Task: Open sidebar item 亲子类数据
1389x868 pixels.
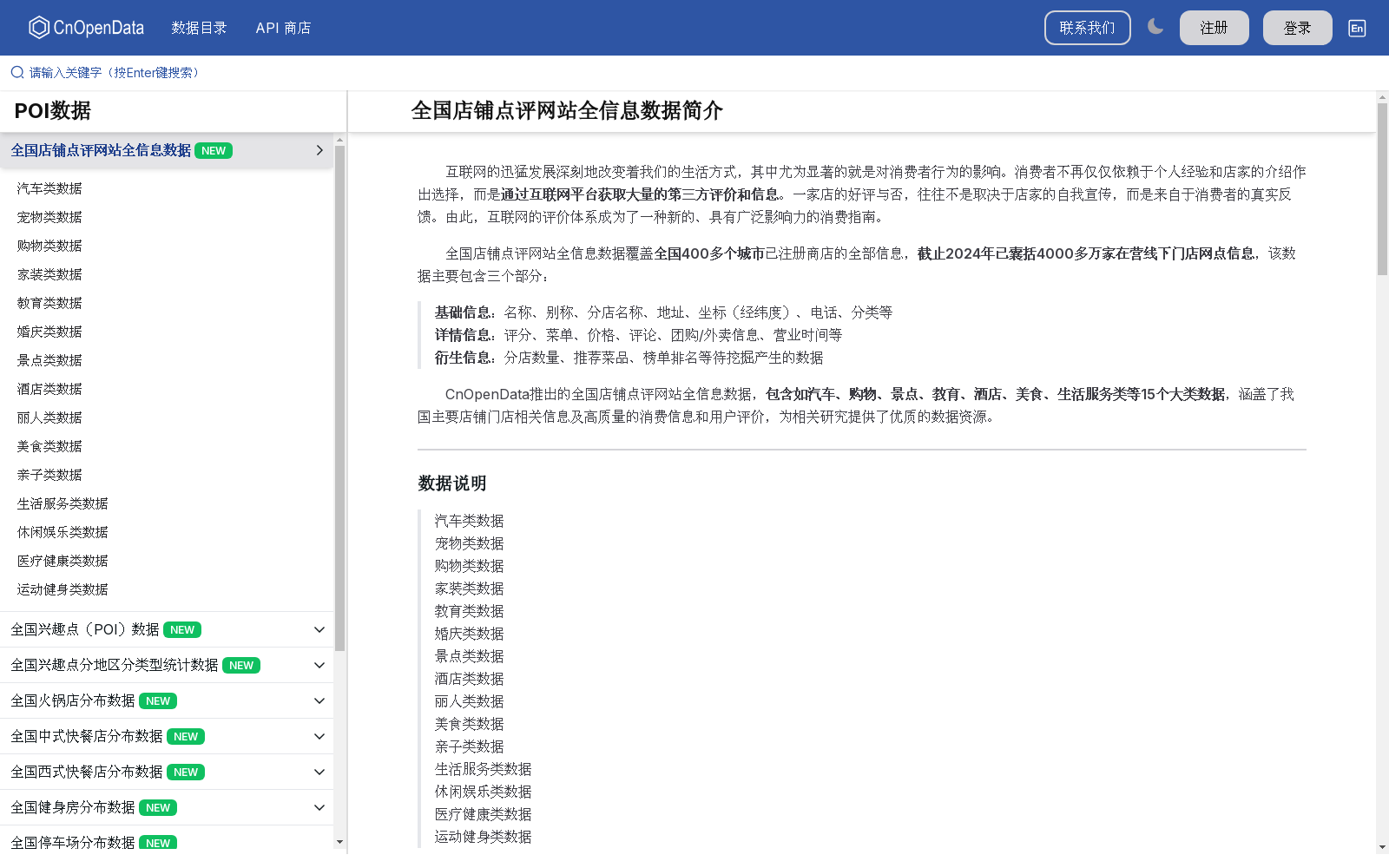Action: tap(49, 475)
